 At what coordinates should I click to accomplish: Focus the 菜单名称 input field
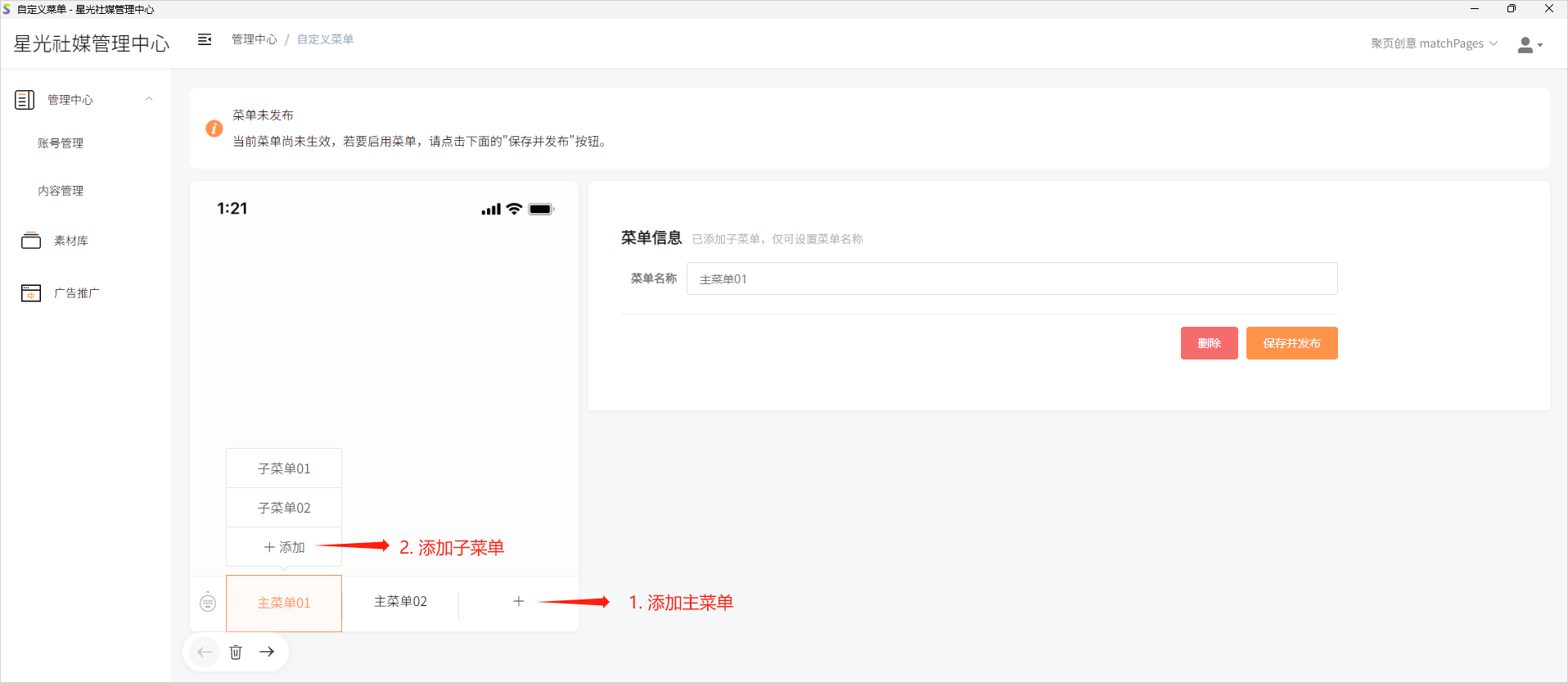1012,278
